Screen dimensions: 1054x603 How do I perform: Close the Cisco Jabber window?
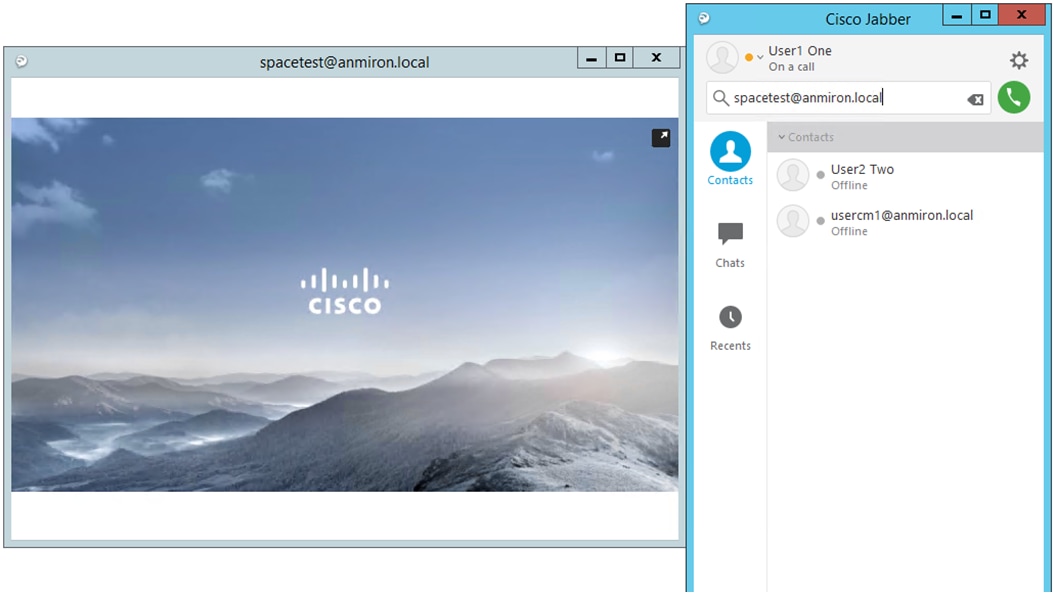coord(1022,15)
